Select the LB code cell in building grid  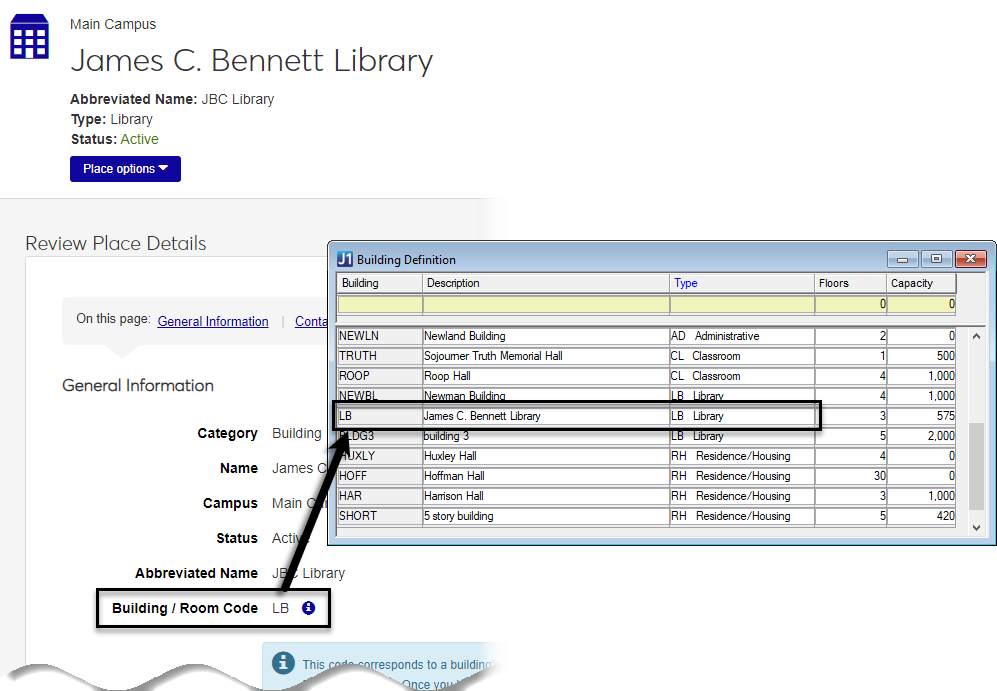pos(380,416)
